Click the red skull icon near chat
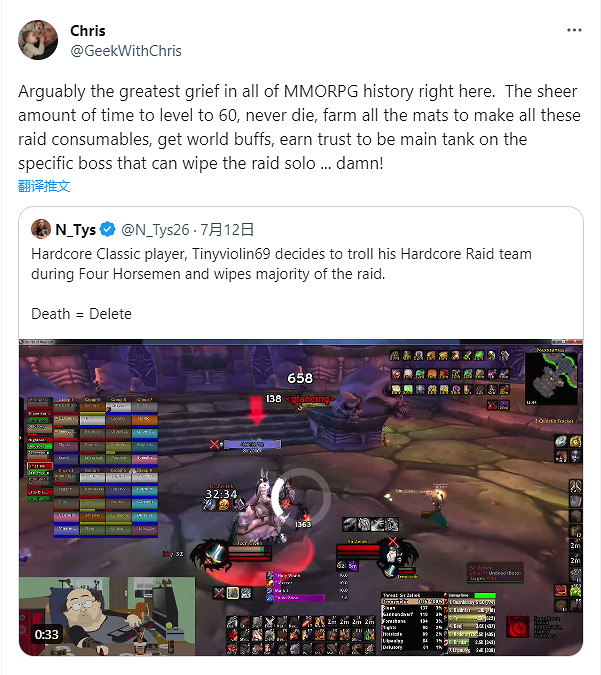The height and width of the screenshot is (675, 601). [518, 627]
